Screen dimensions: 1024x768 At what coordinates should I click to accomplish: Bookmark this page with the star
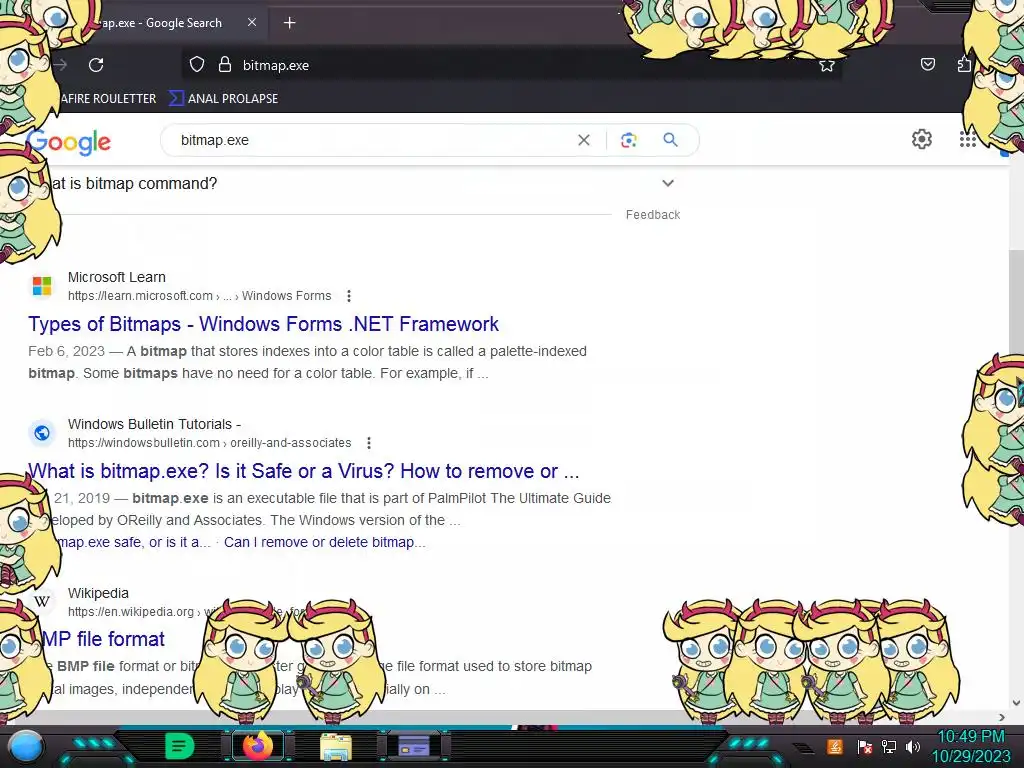827,65
